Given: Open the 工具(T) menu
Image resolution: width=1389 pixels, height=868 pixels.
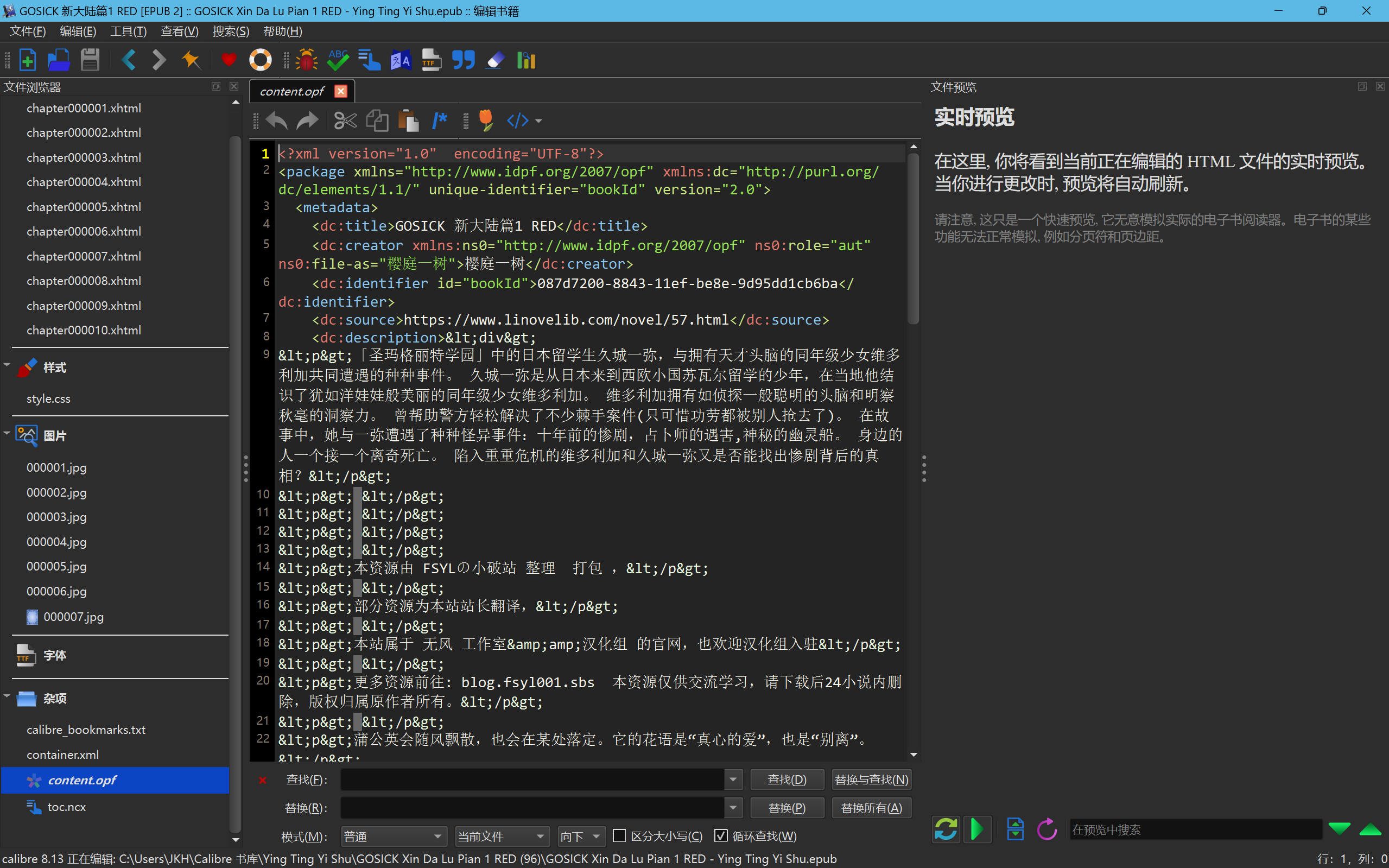Looking at the screenshot, I should coord(128,31).
